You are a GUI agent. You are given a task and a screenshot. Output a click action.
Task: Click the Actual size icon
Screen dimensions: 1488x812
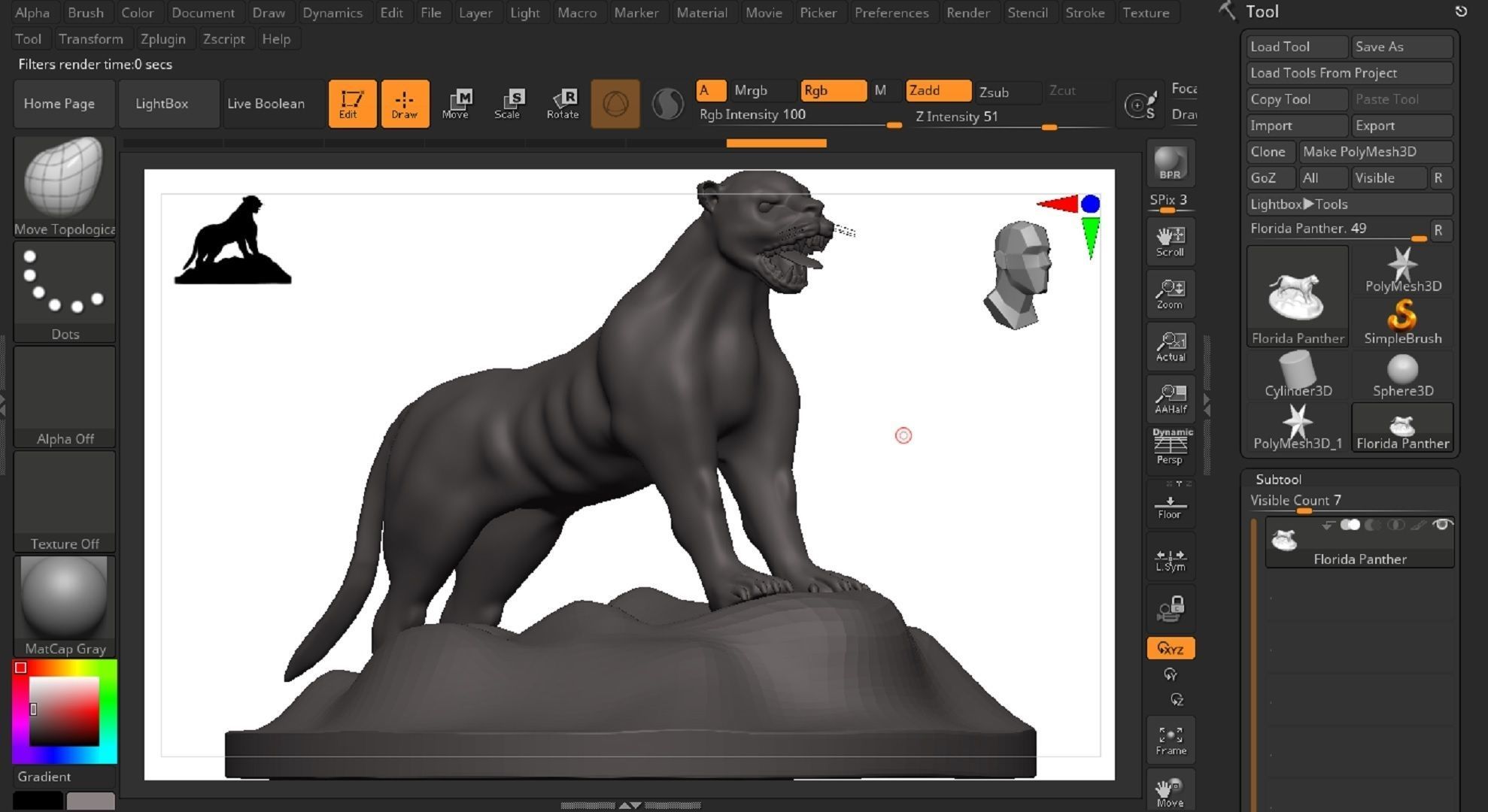tap(1171, 347)
